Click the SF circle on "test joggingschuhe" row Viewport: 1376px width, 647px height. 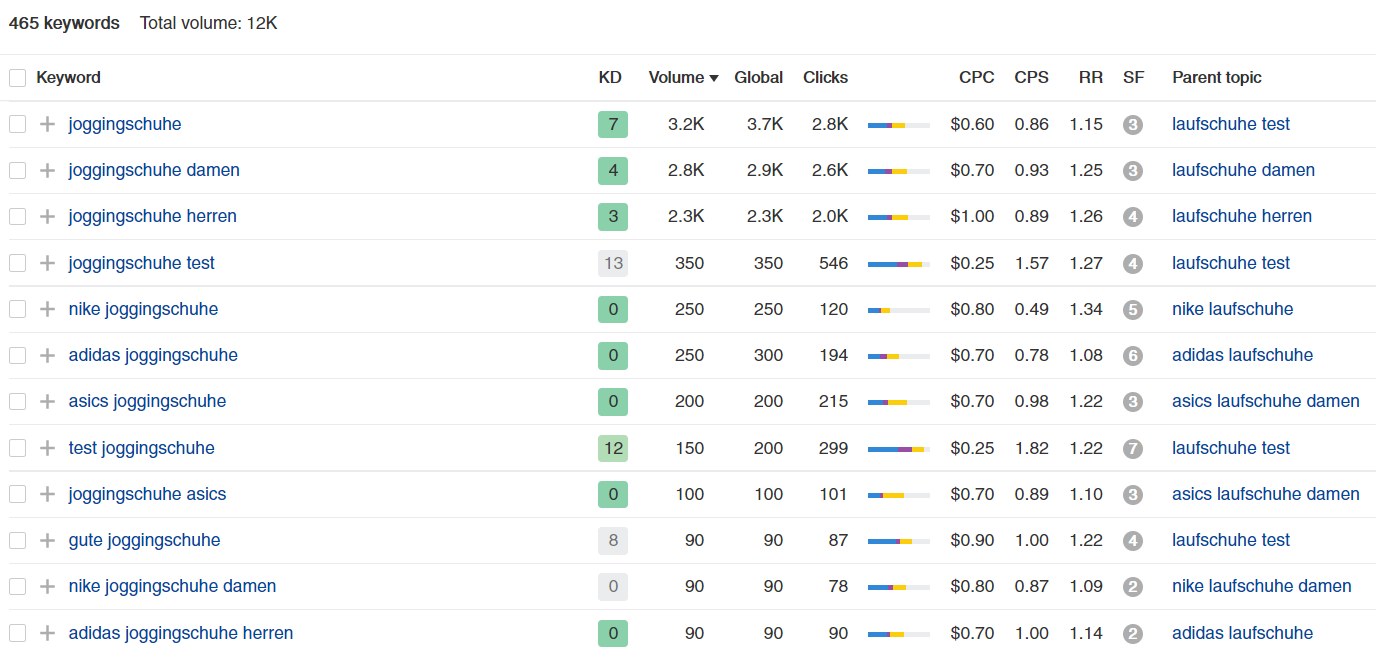tap(1133, 448)
